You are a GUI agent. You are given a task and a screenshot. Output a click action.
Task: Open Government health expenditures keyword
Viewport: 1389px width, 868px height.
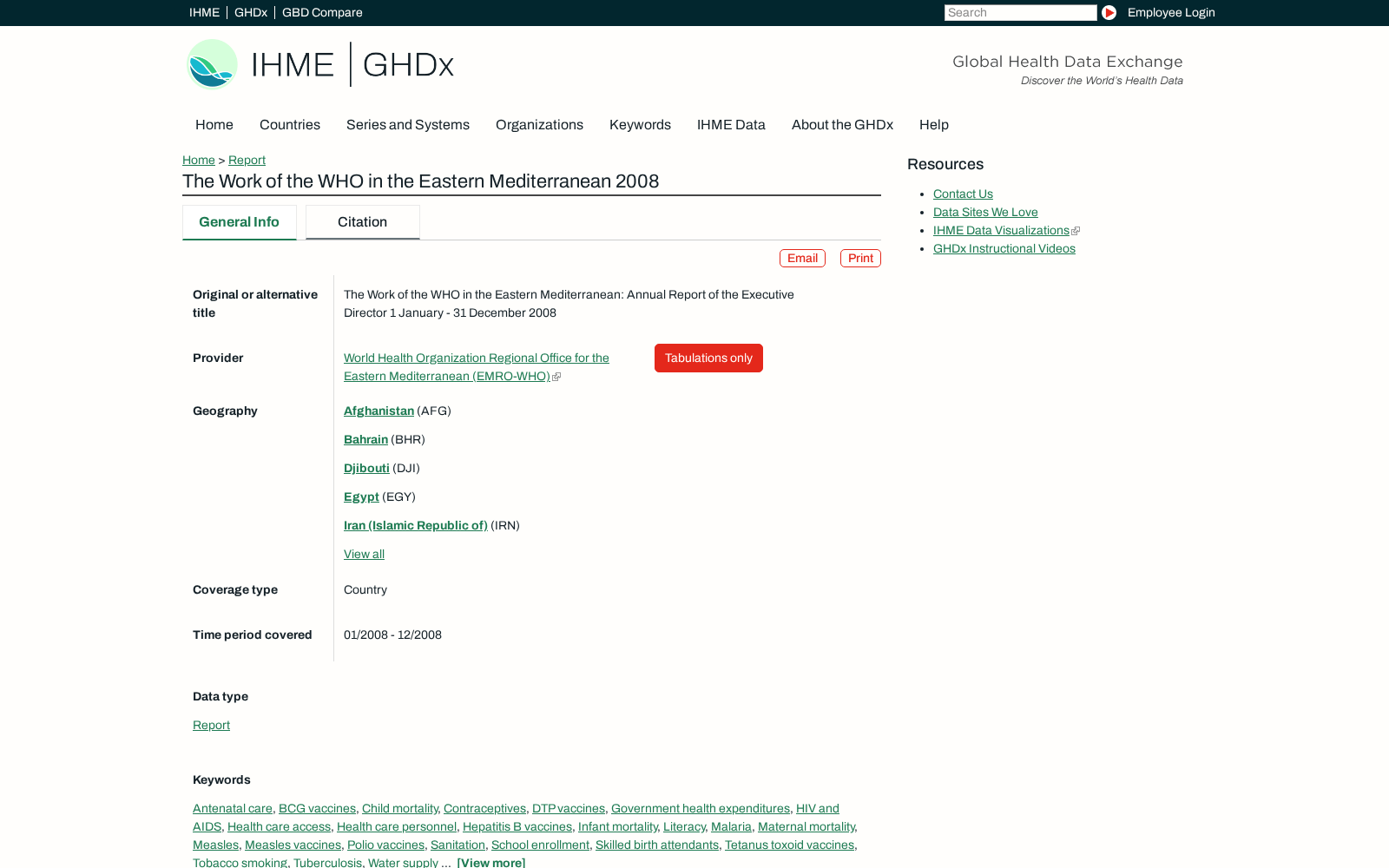click(701, 808)
